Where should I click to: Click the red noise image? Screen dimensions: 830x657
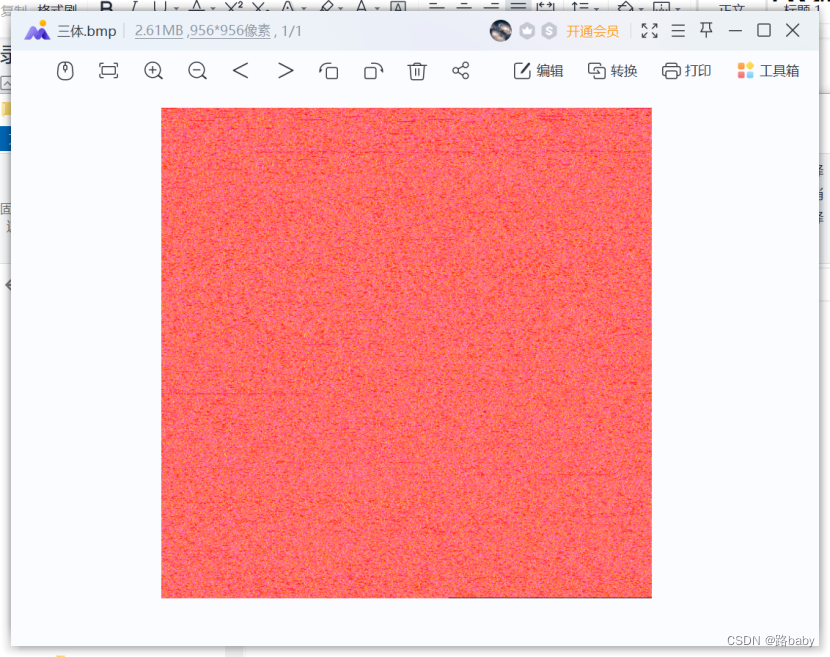click(x=407, y=353)
